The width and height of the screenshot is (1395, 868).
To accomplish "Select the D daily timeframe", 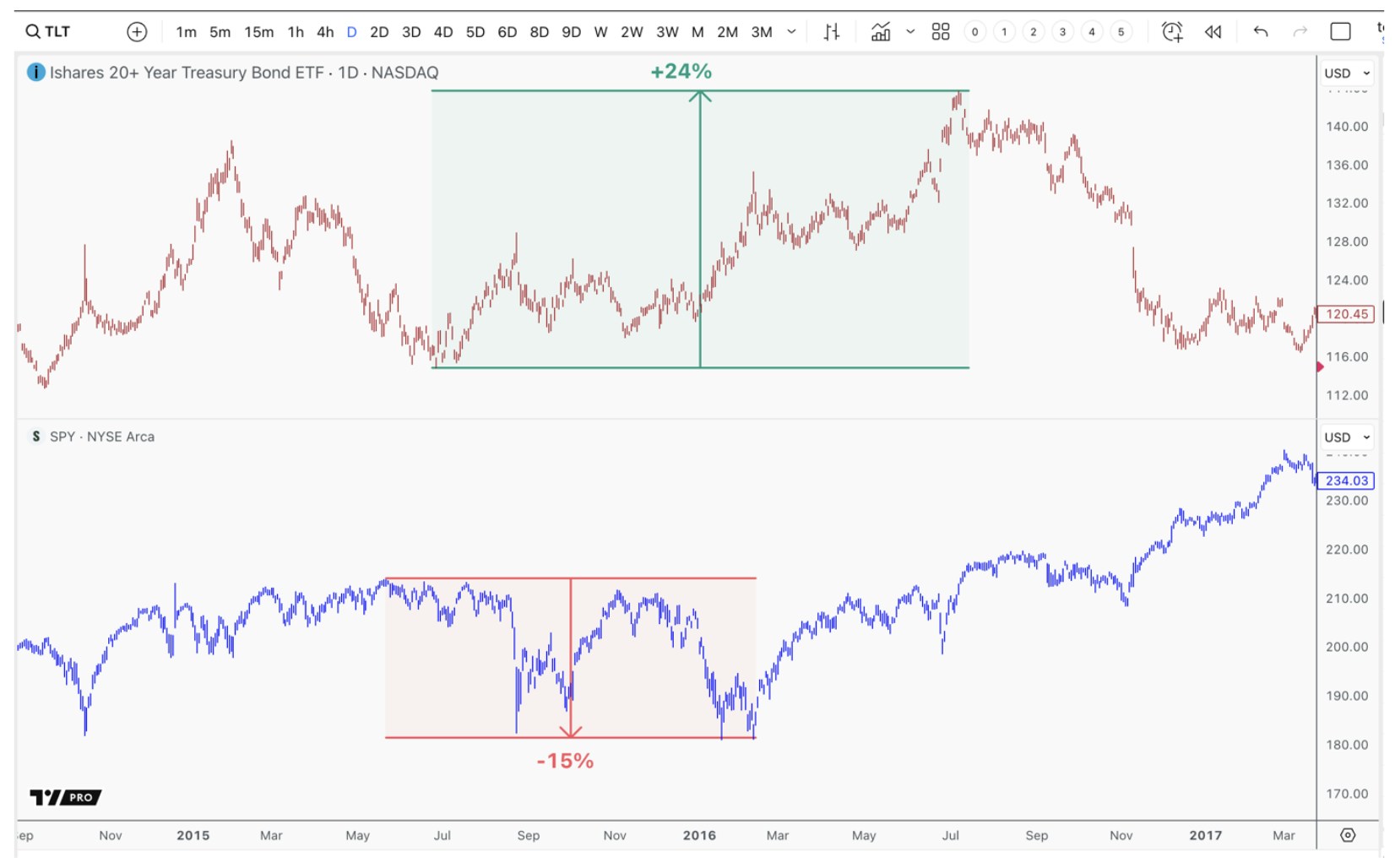I will 350,31.
